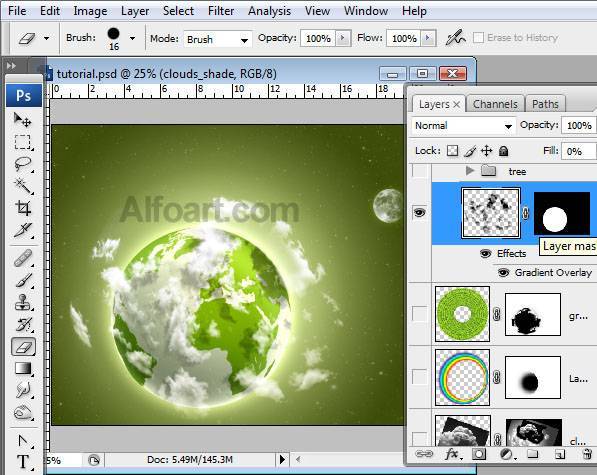Click Lock transparent pixels icon
597x475 pixels.
coord(452,151)
